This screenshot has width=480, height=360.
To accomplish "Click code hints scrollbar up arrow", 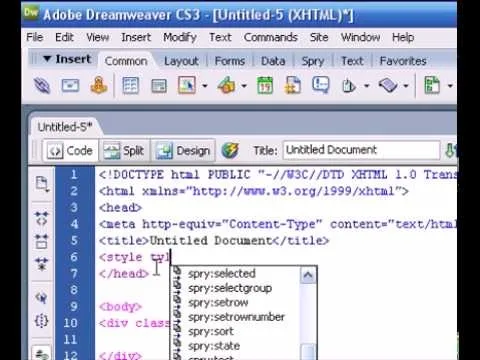I will [x=307, y=275].
